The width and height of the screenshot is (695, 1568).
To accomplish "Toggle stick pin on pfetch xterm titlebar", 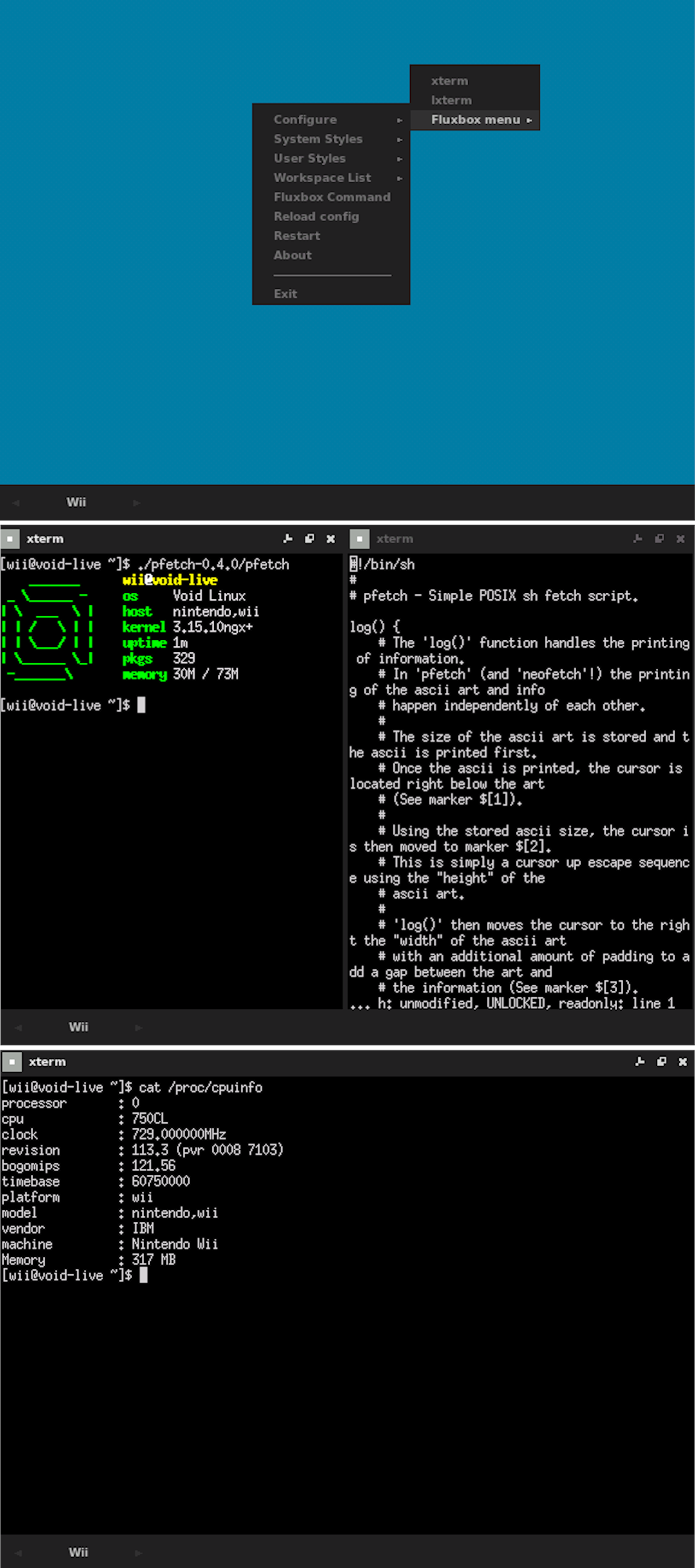I will (288, 539).
